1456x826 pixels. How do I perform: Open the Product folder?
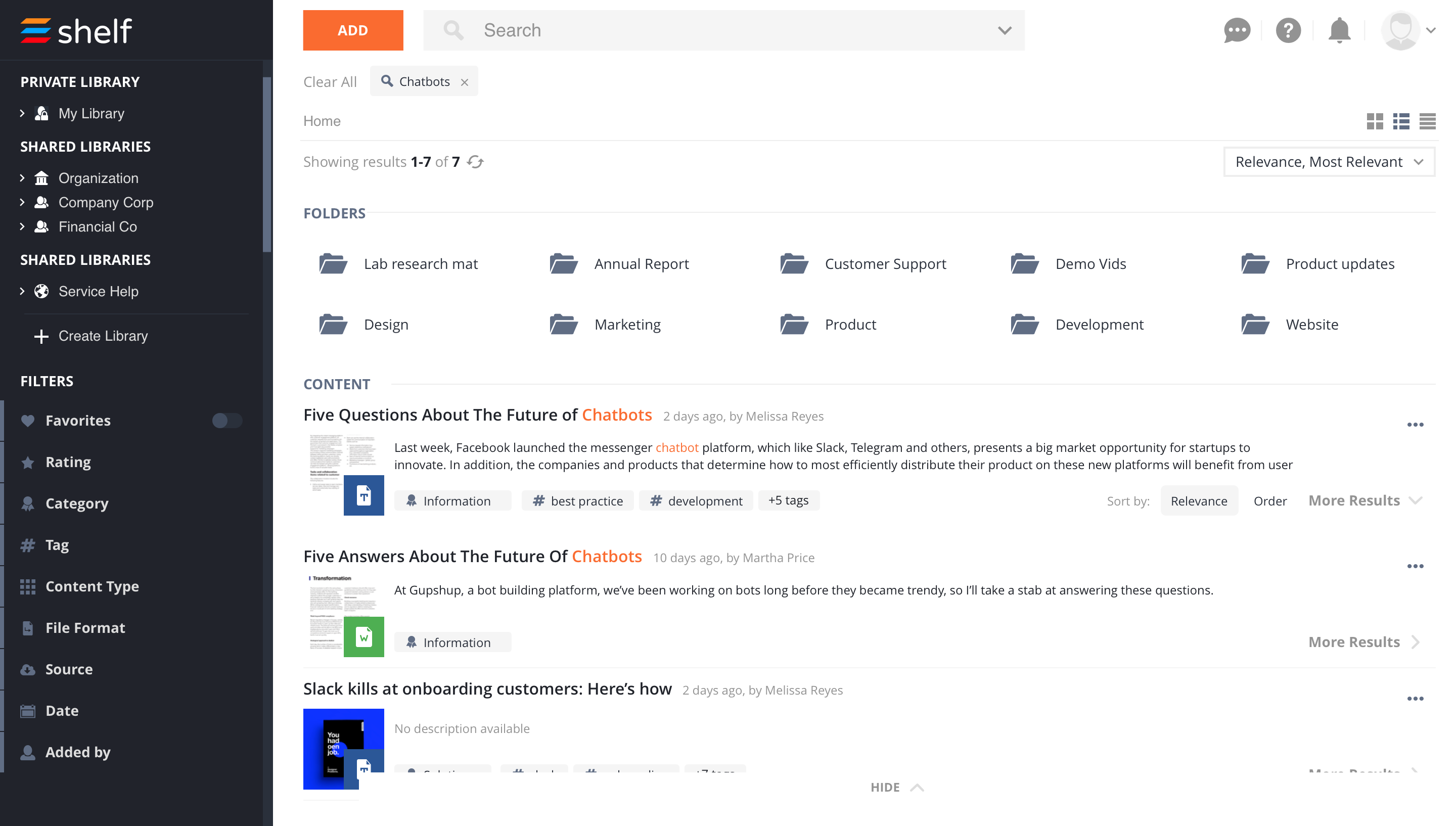tap(828, 325)
